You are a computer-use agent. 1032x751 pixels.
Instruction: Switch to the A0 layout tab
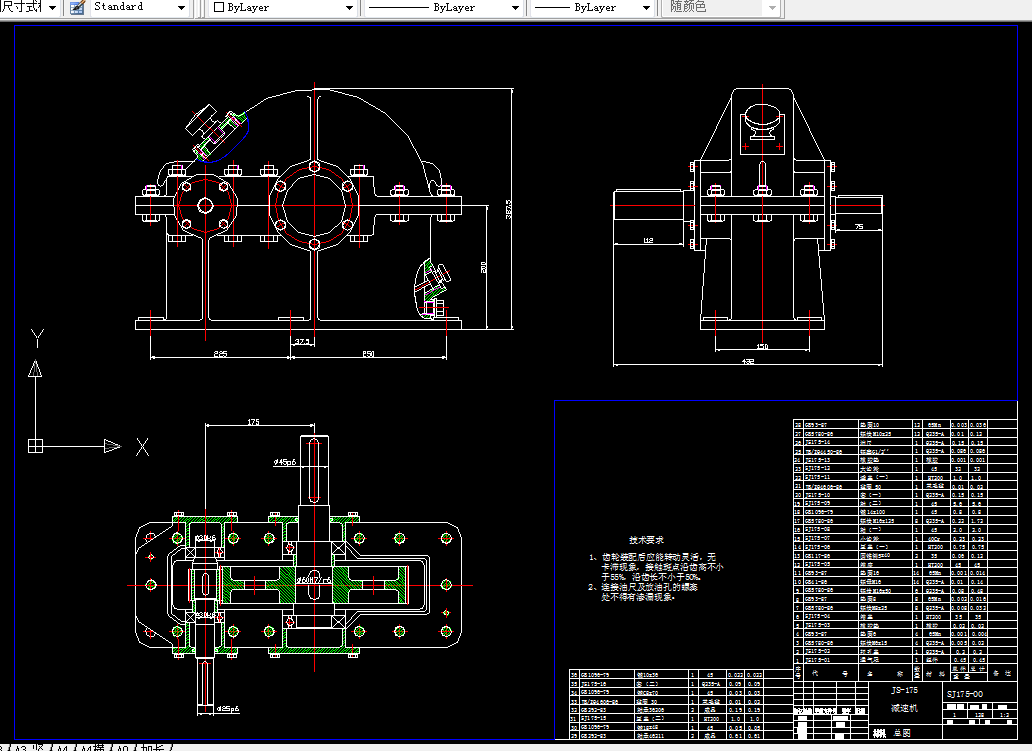tap(122, 747)
